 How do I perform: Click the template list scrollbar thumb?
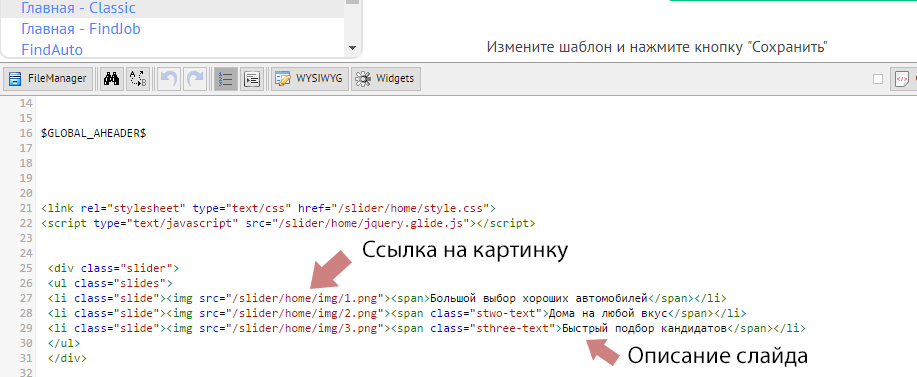[352, 2]
